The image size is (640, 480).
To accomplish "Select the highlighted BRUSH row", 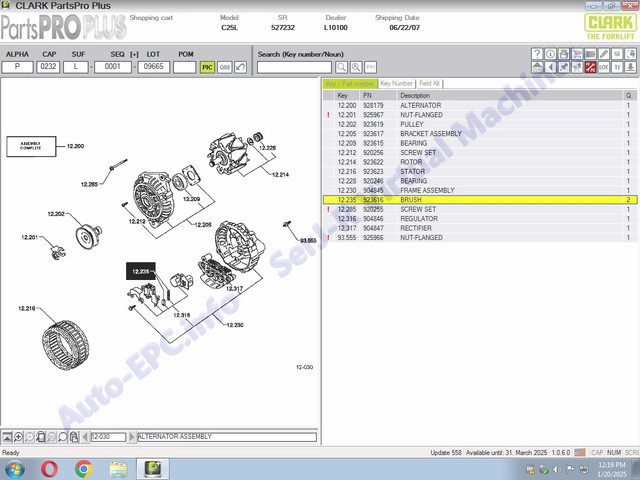I will click(x=480, y=200).
